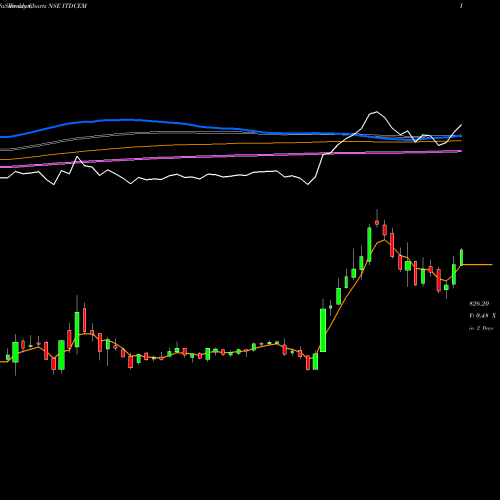Select the small red candle at the price peak
The height and width of the screenshot is (500, 500).
pos(377,222)
